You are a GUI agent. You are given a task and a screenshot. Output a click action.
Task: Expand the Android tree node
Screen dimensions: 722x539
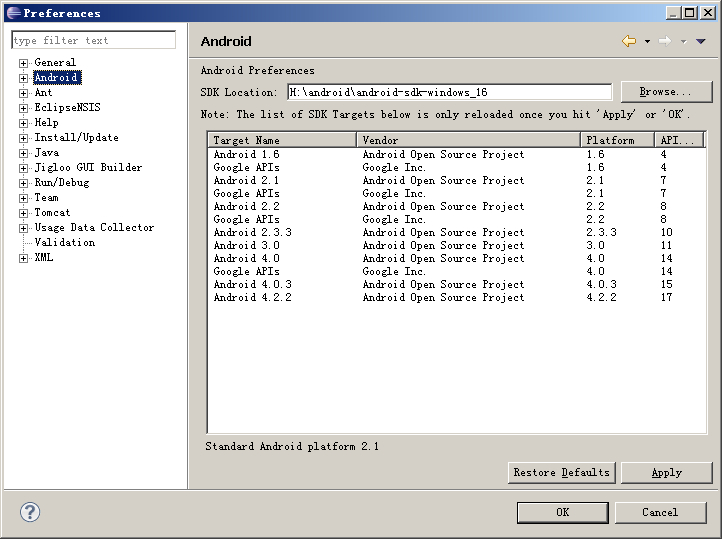tap(23, 78)
